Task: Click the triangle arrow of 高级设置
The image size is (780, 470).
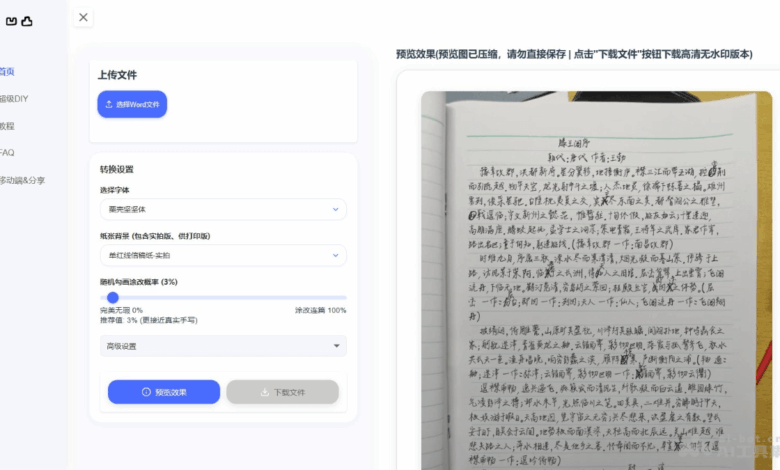Action: (x=336, y=346)
